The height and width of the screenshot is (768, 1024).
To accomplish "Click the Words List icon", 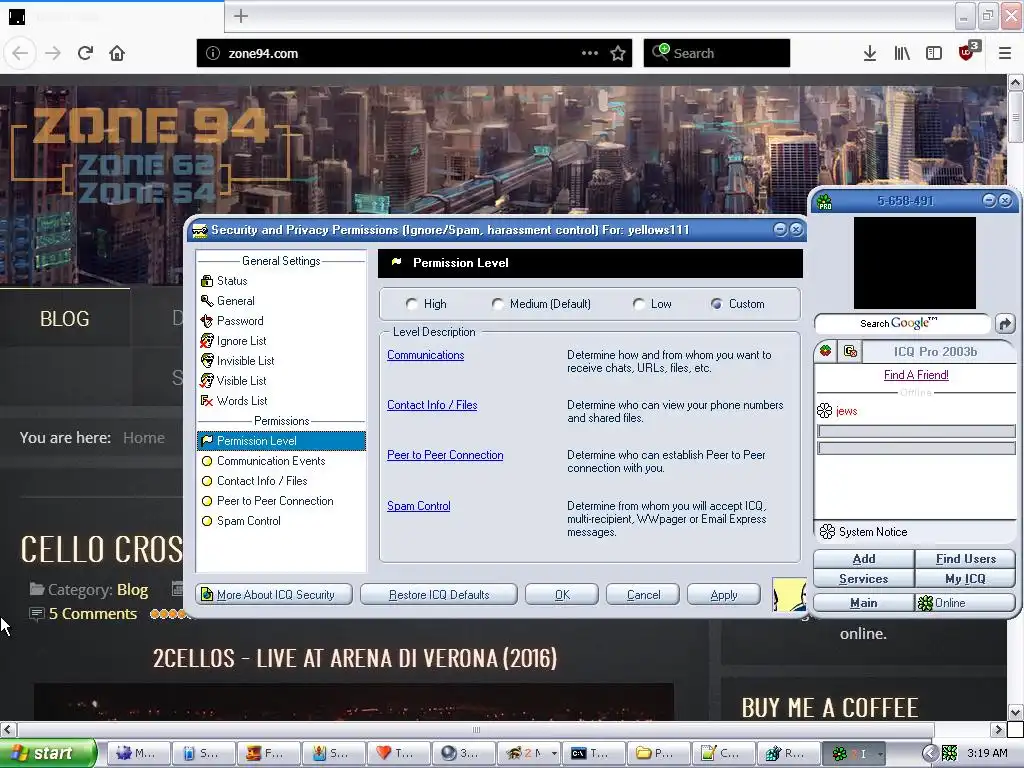I will click(207, 401).
